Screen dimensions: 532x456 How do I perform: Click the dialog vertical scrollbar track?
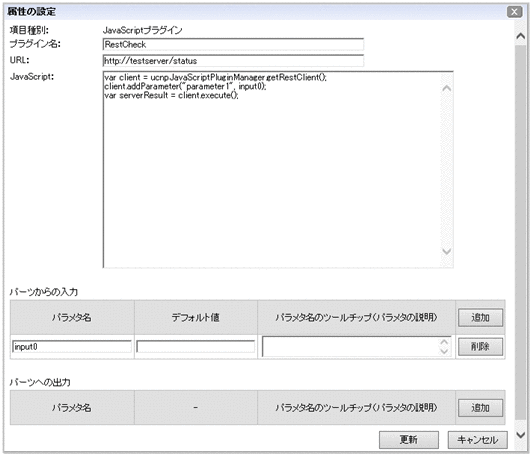(x=520, y=232)
